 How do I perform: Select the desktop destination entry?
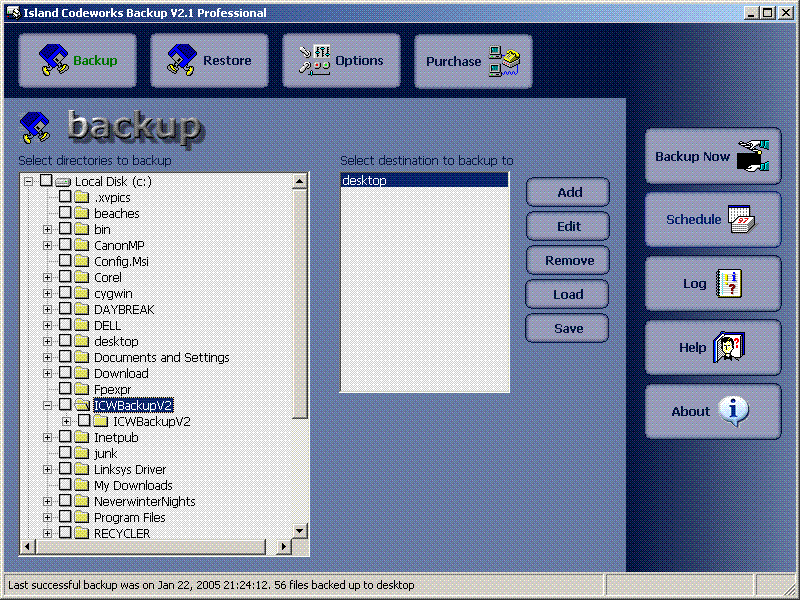(x=424, y=180)
